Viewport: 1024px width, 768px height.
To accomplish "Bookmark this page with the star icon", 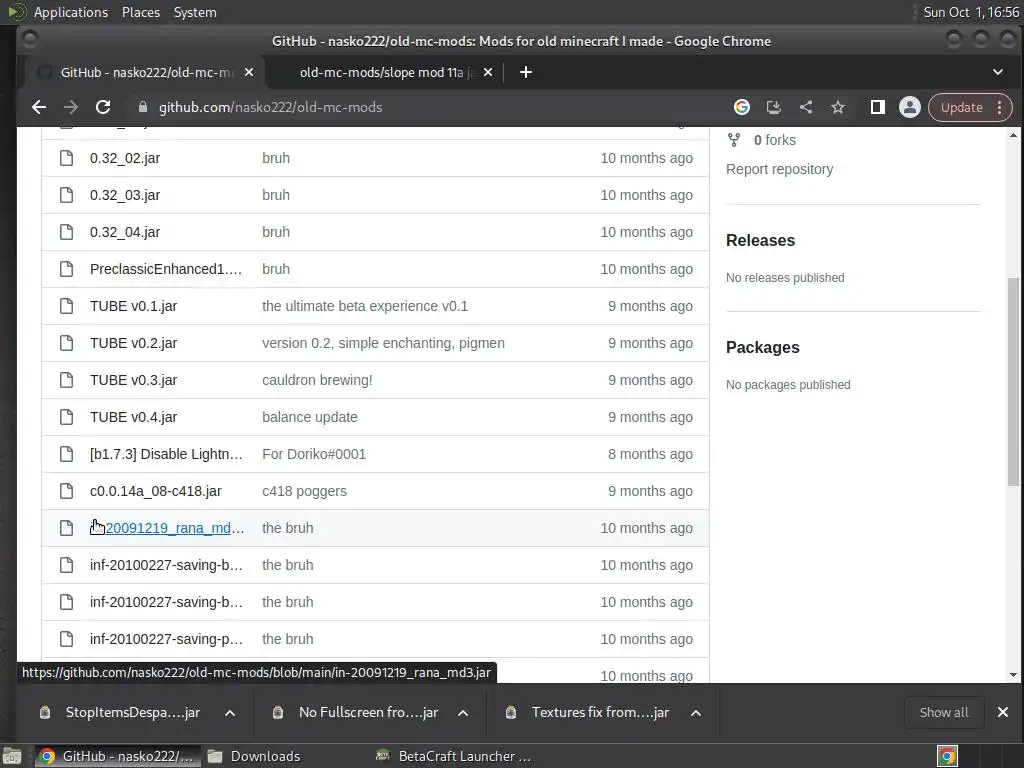I will pyautogui.click(x=838, y=108).
